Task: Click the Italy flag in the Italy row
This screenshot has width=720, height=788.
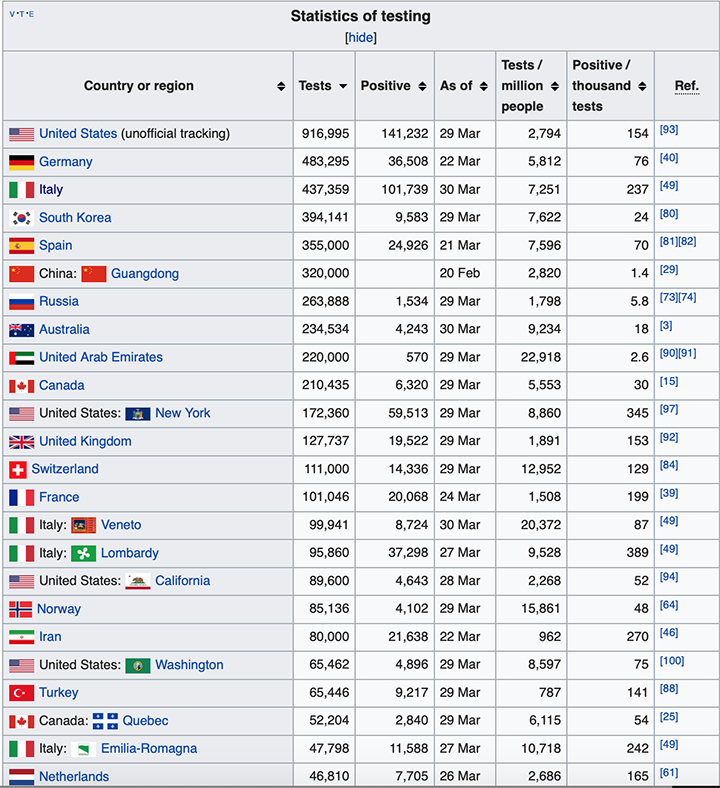Action: (22, 190)
